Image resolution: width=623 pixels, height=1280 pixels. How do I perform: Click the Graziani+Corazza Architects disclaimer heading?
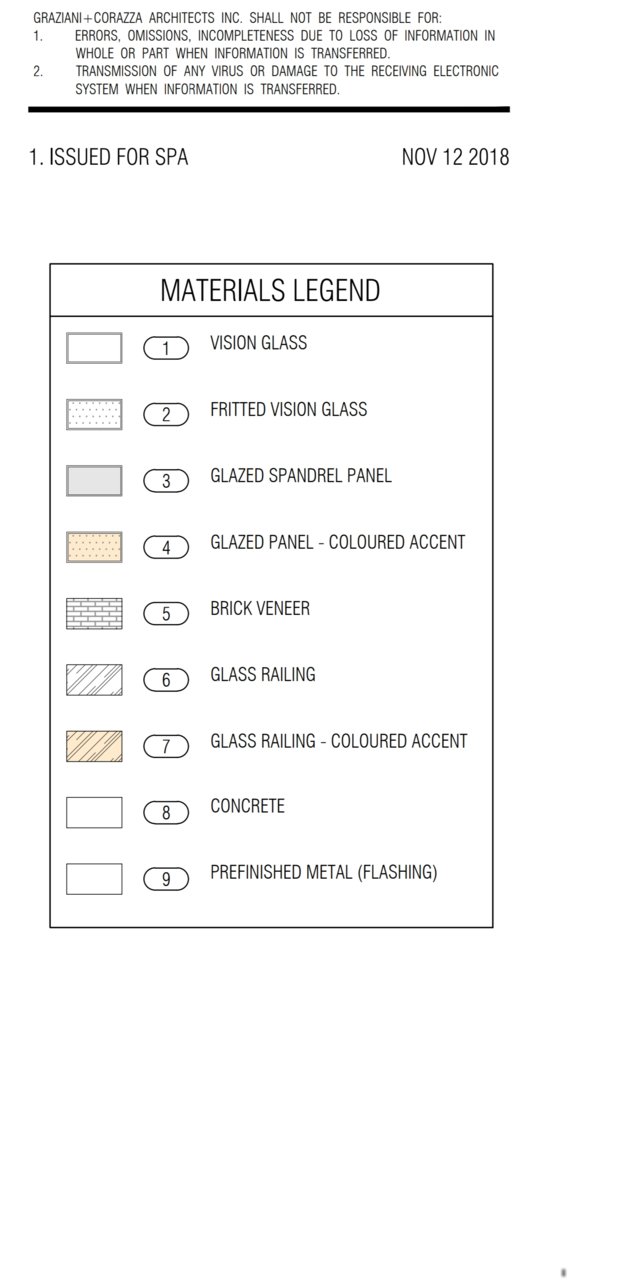pyautogui.click(x=237, y=18)
